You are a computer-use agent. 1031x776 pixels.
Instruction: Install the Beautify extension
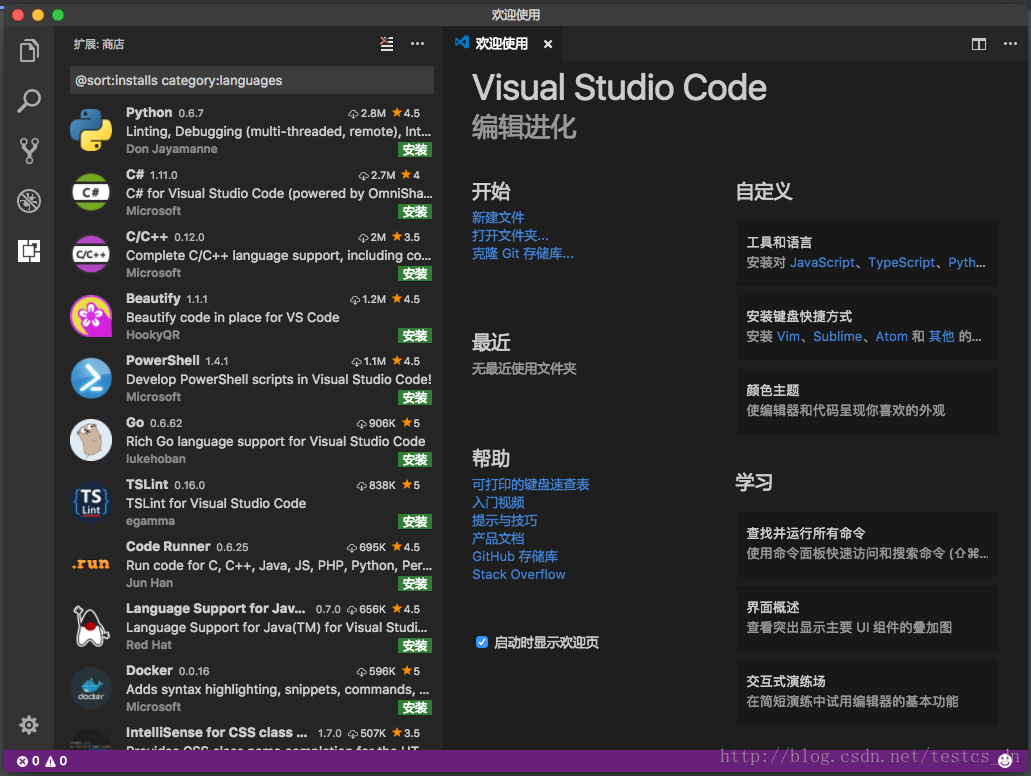click(415, 335)
